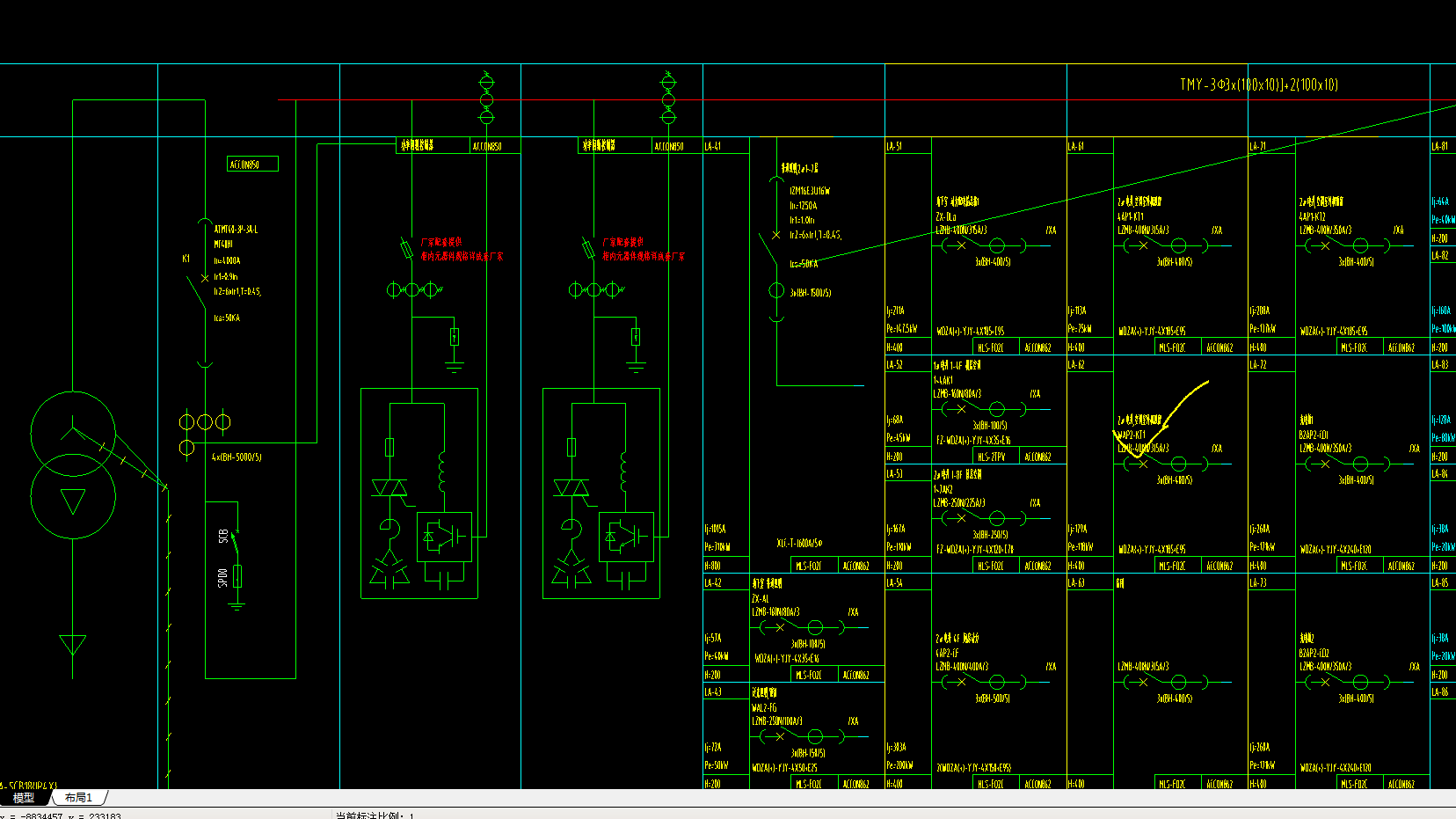Pick the SPD0 vertical label
Viewport: 1456px width, 819px height.
coord(223,577)
